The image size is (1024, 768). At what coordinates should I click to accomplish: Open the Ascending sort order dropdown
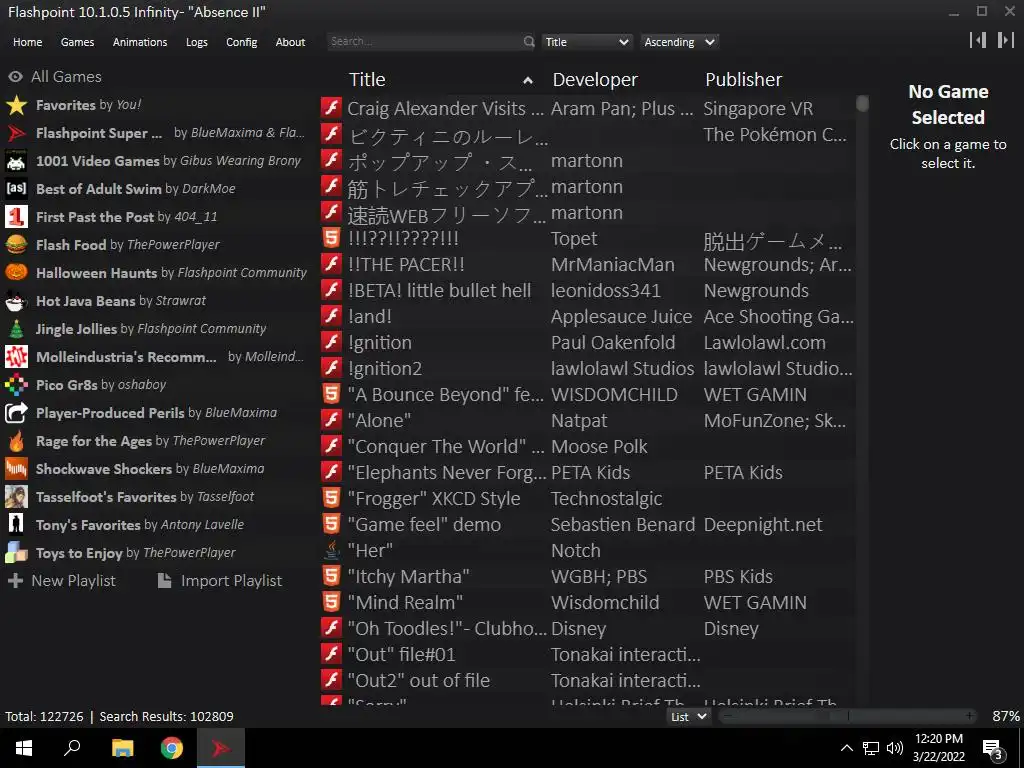(x=679, y=42)
